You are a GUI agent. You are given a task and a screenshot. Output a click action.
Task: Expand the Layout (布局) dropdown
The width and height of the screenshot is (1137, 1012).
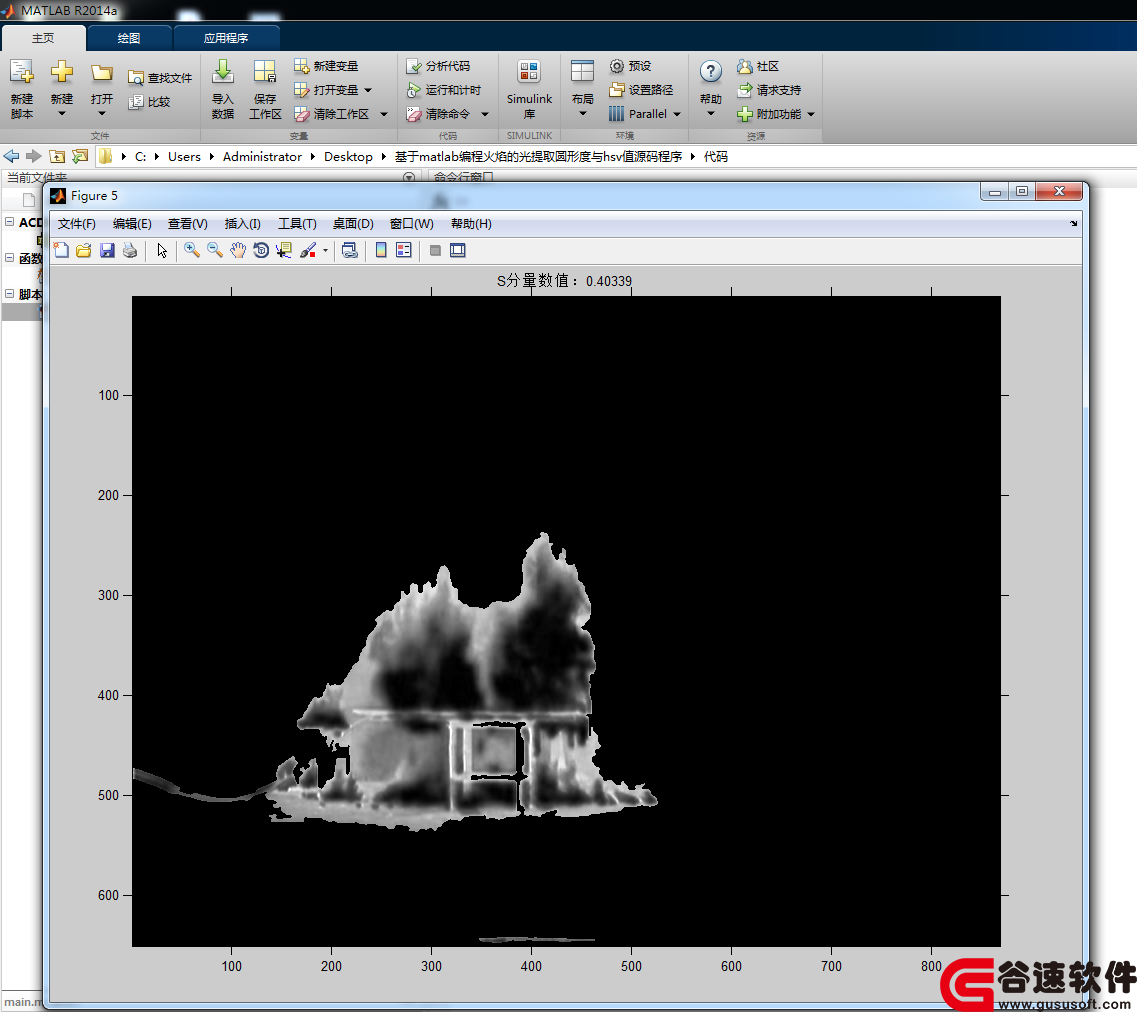pos(582,113)
